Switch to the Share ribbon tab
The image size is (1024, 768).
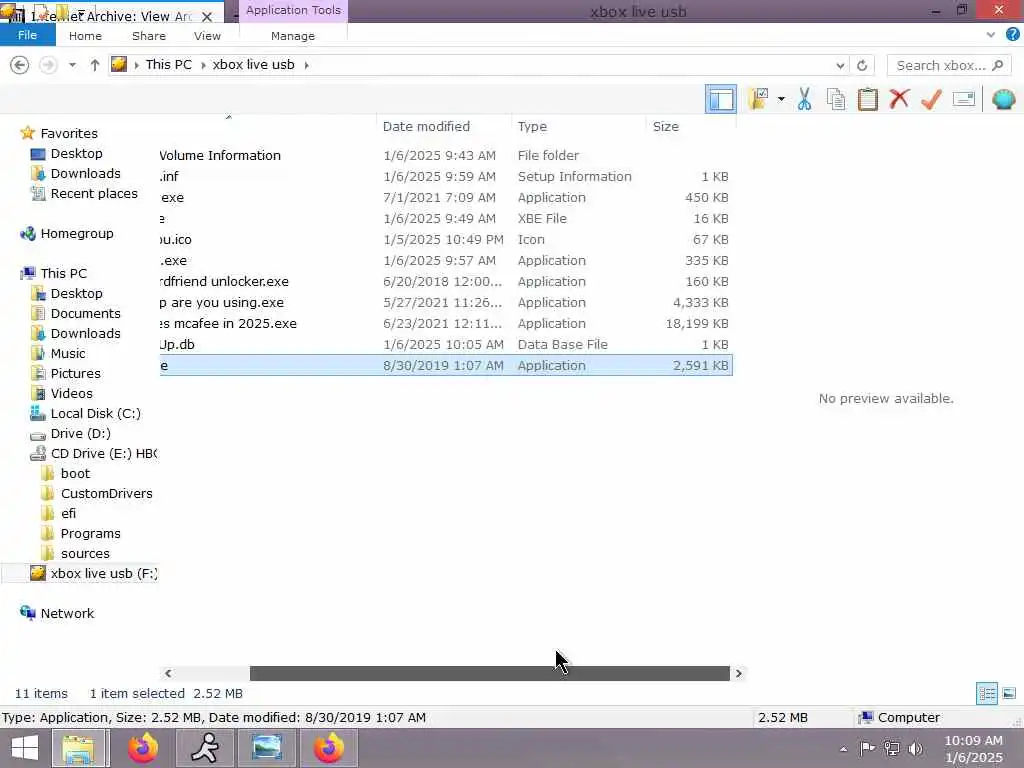coord(149,36)
